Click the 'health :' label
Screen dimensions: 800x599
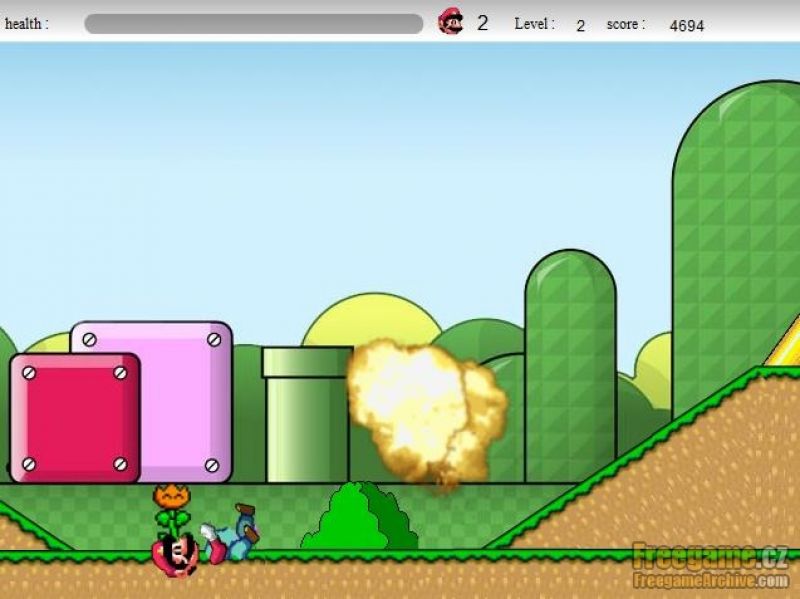point(27,23)
